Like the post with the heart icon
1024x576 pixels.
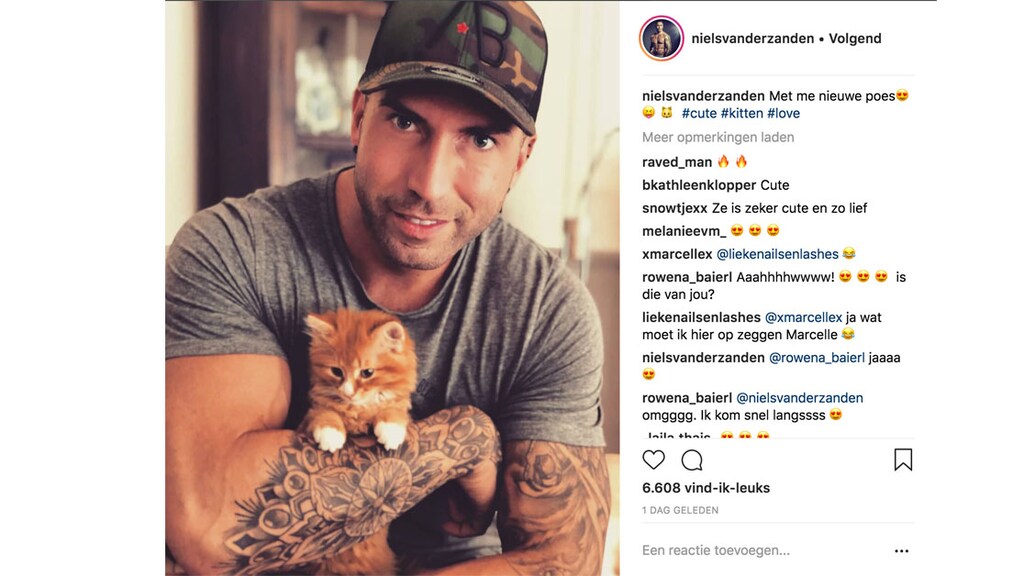653,460
